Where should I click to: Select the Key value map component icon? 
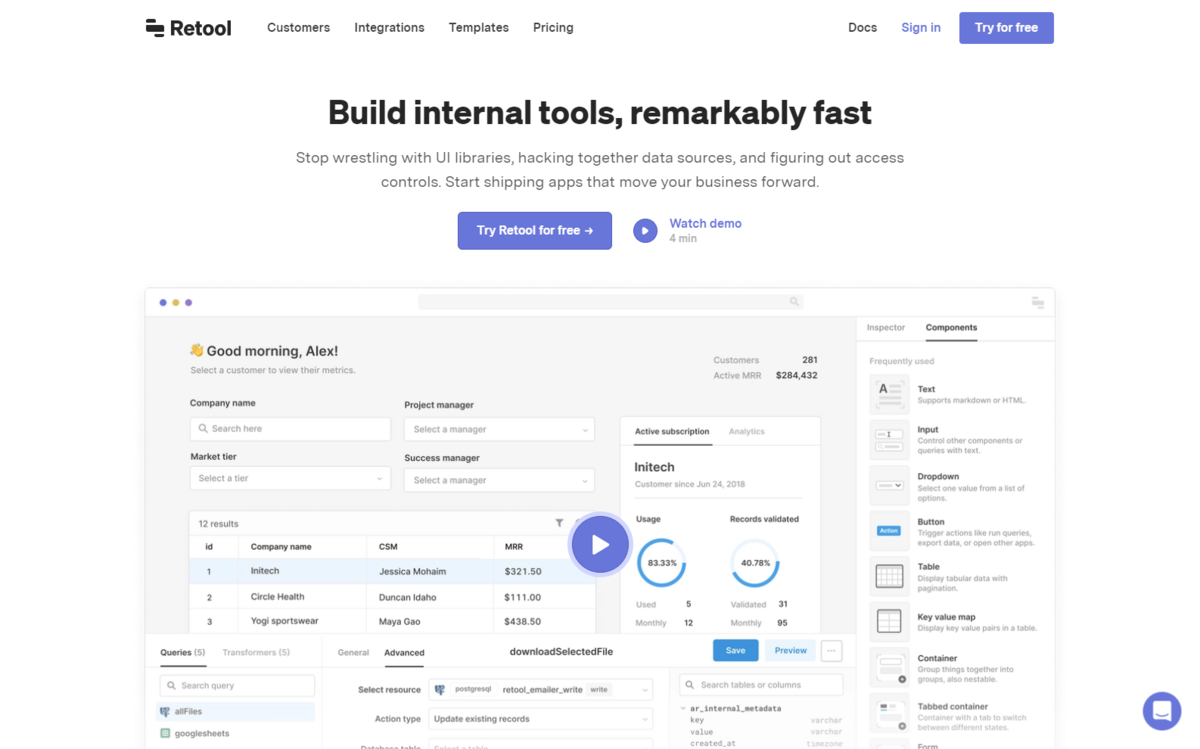coord(889,622)
